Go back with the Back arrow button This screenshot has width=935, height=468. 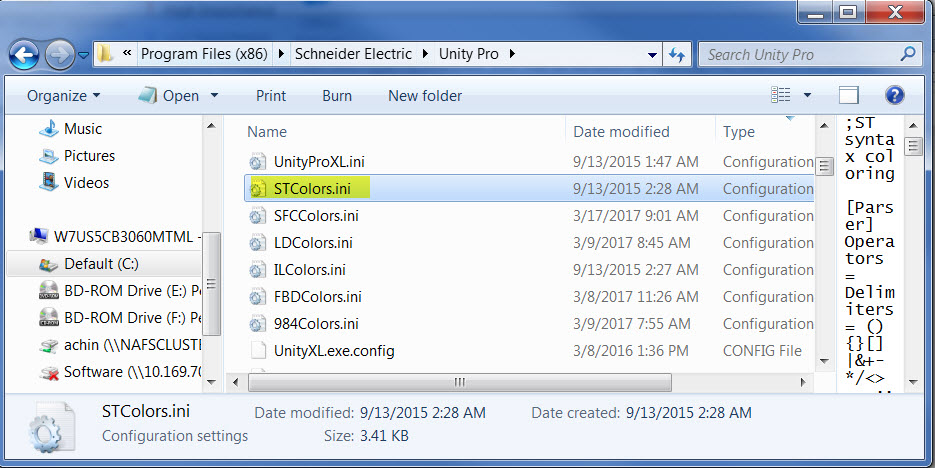coord(24,55)
